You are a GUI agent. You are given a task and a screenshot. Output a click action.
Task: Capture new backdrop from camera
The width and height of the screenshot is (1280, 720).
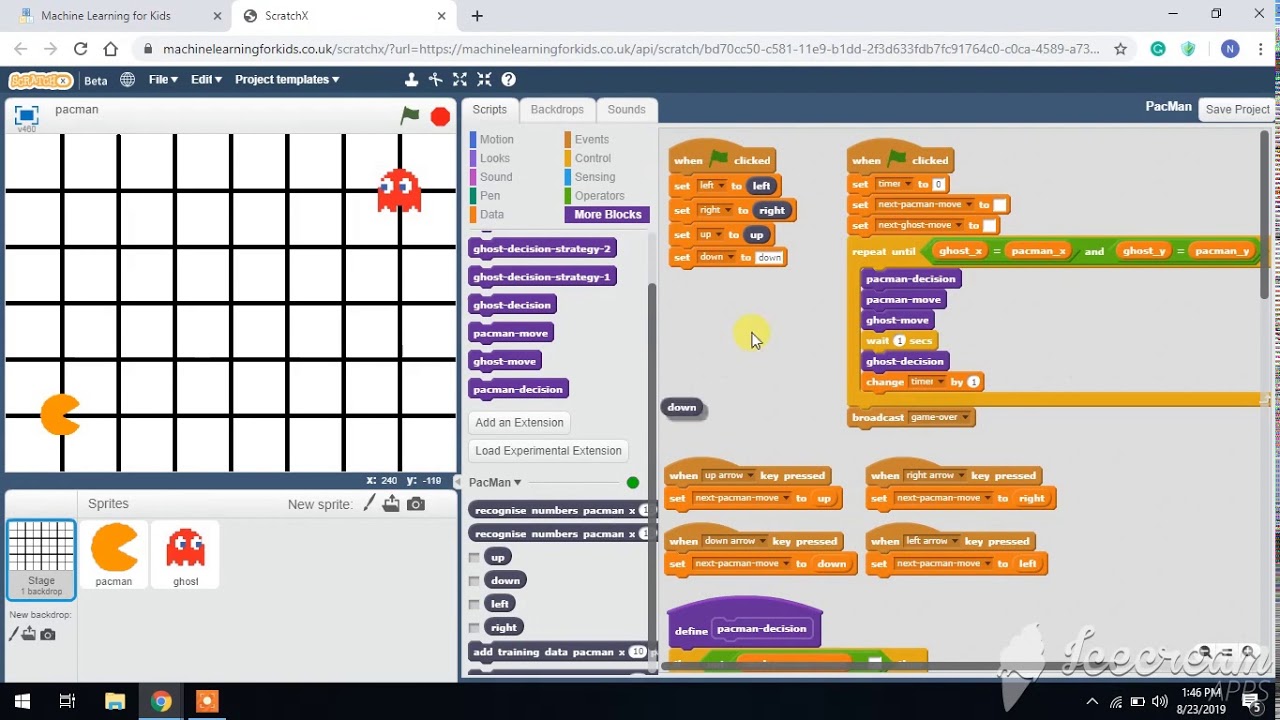(x=48, y=634)
